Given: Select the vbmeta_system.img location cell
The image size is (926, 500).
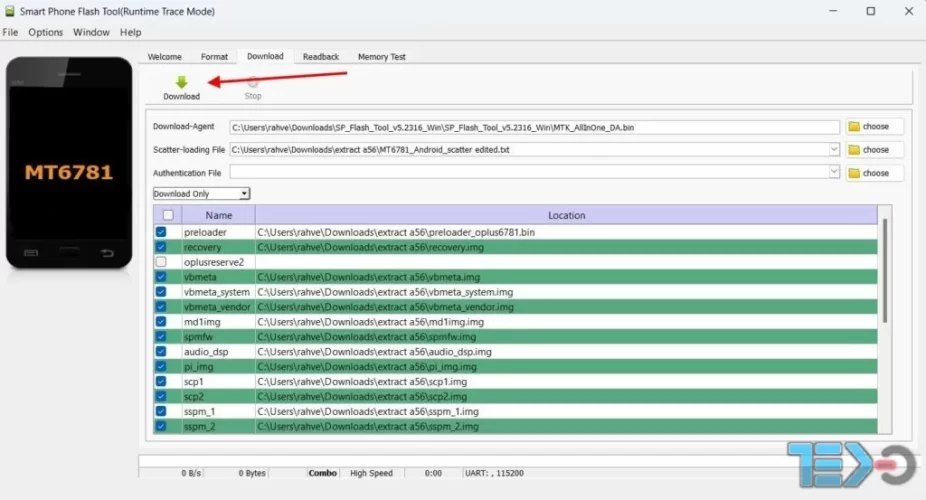Looking at the screenshot, I should coord(566,292).
